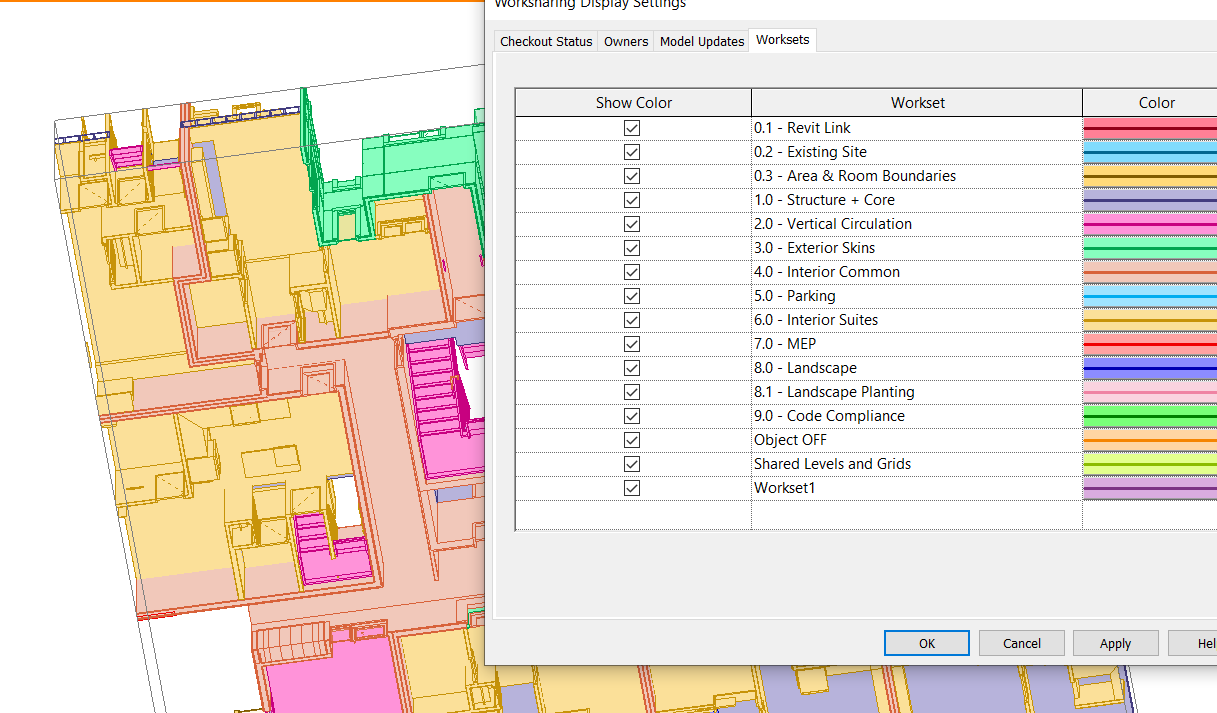Viewport: 1217px width, 713px height.
Task: Disable color display for 2.0 - Vertical Circulation
Action: (631, 223)
